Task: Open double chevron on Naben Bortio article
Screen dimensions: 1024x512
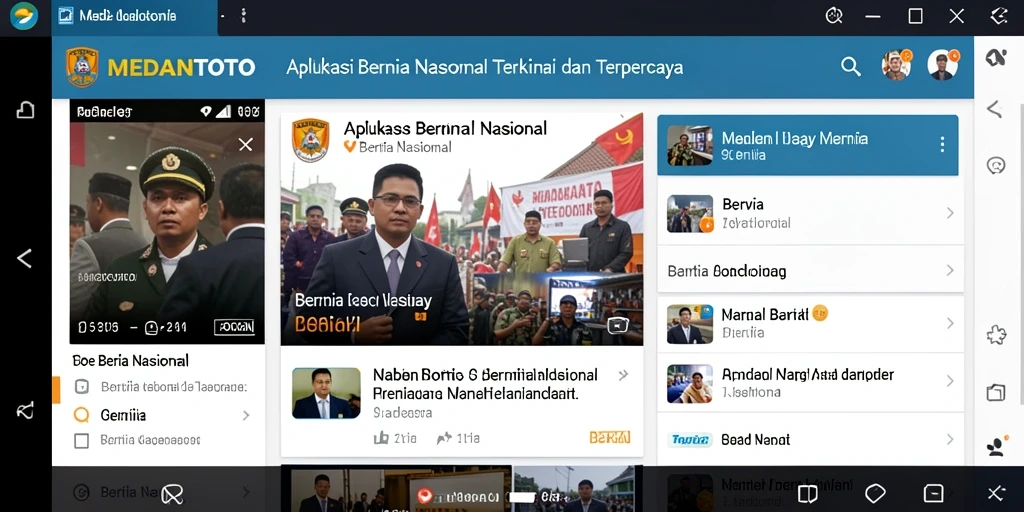Action: point(623,375)
